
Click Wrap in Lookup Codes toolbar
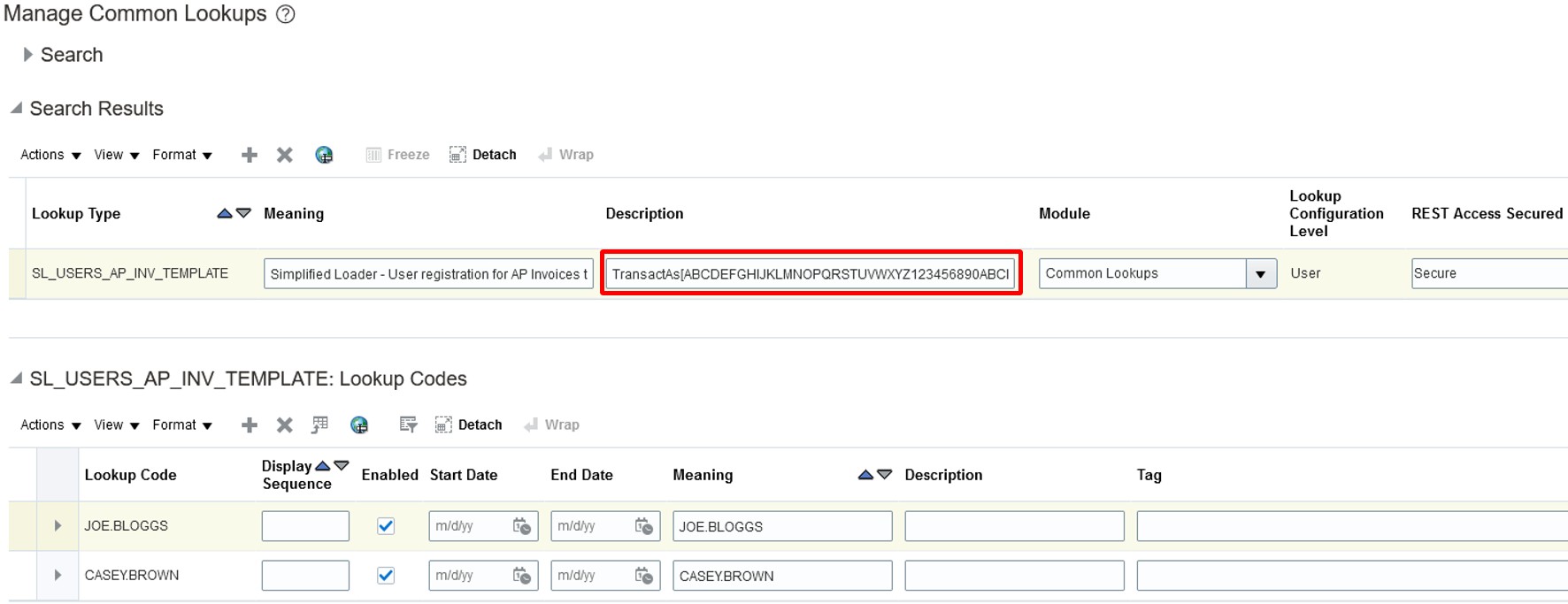(x=552, y=425)
